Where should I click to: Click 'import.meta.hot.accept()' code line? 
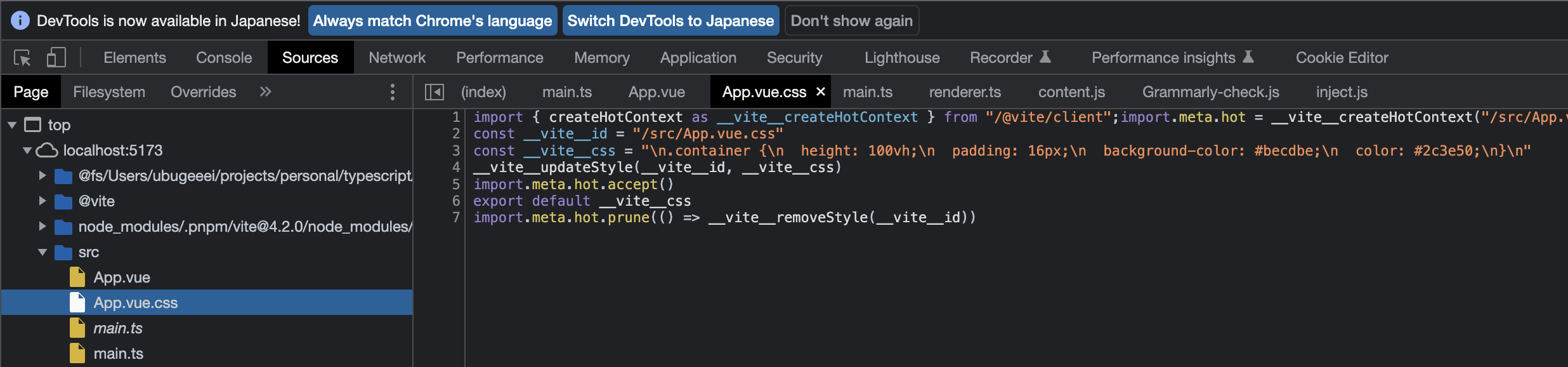tap(573, 185)
